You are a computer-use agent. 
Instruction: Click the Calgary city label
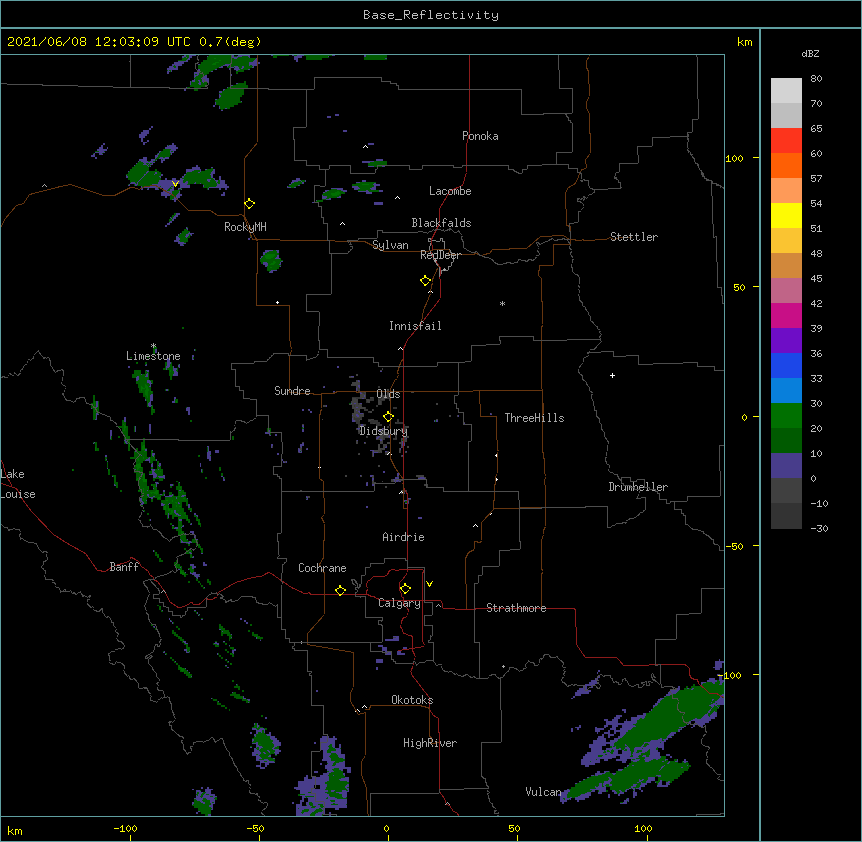point(399,603)
